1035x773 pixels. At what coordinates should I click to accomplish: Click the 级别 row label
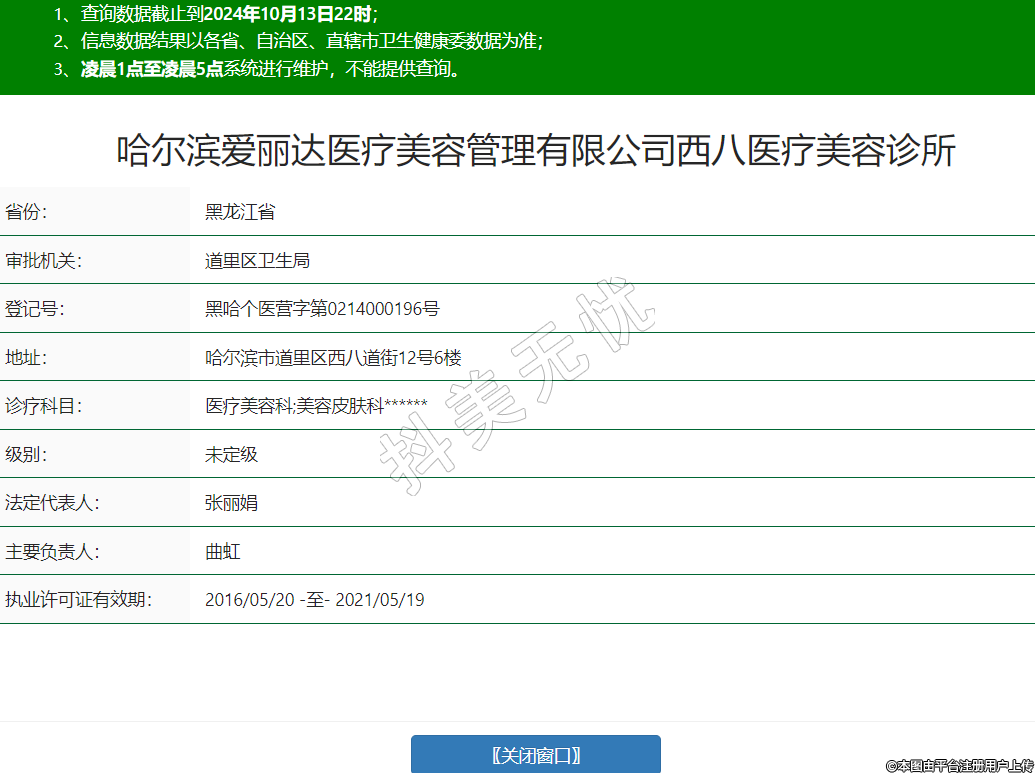coord(26,455)
